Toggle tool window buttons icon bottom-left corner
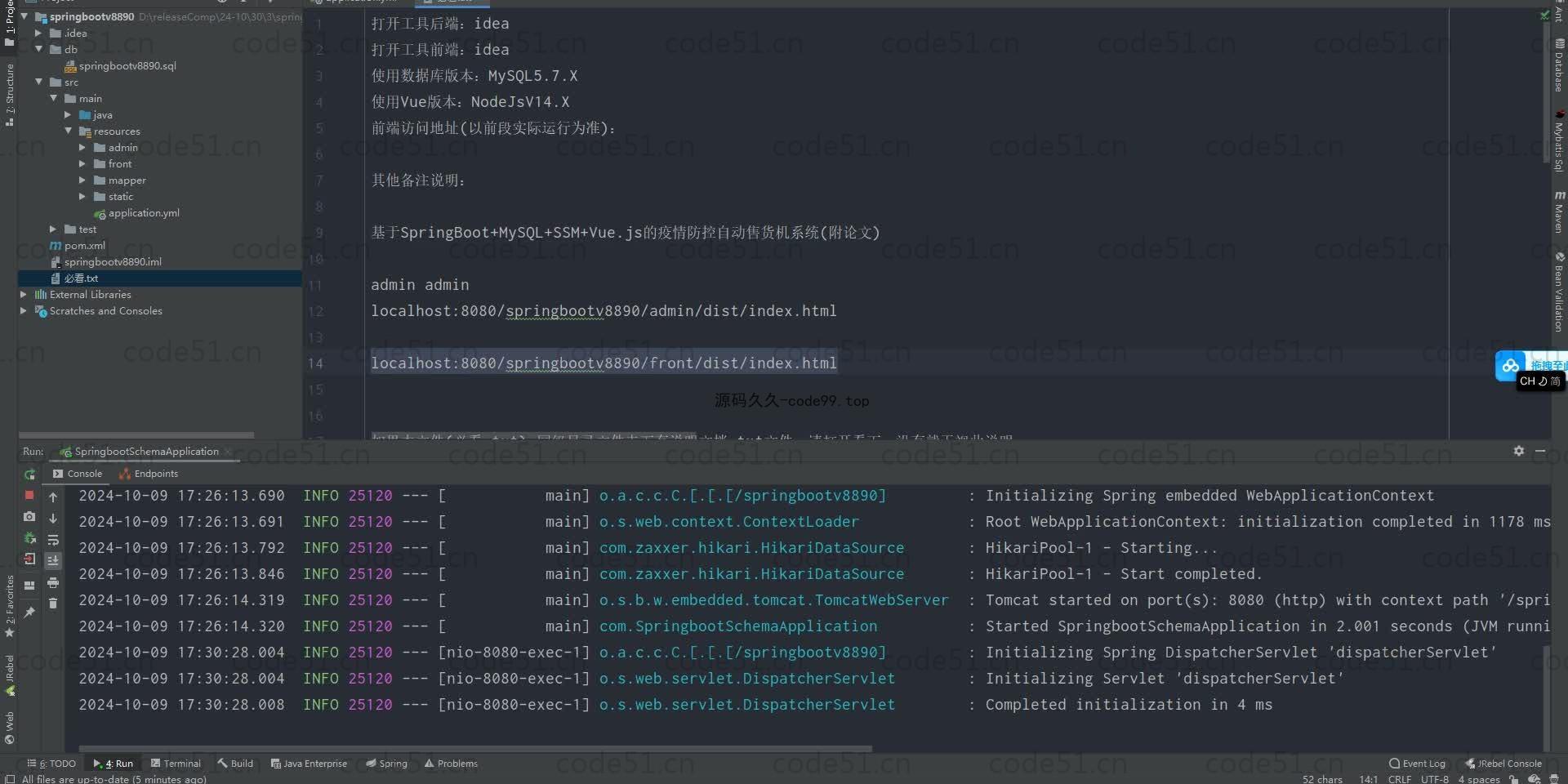This screenshot has height=784, width=1568. coord(9,779)
